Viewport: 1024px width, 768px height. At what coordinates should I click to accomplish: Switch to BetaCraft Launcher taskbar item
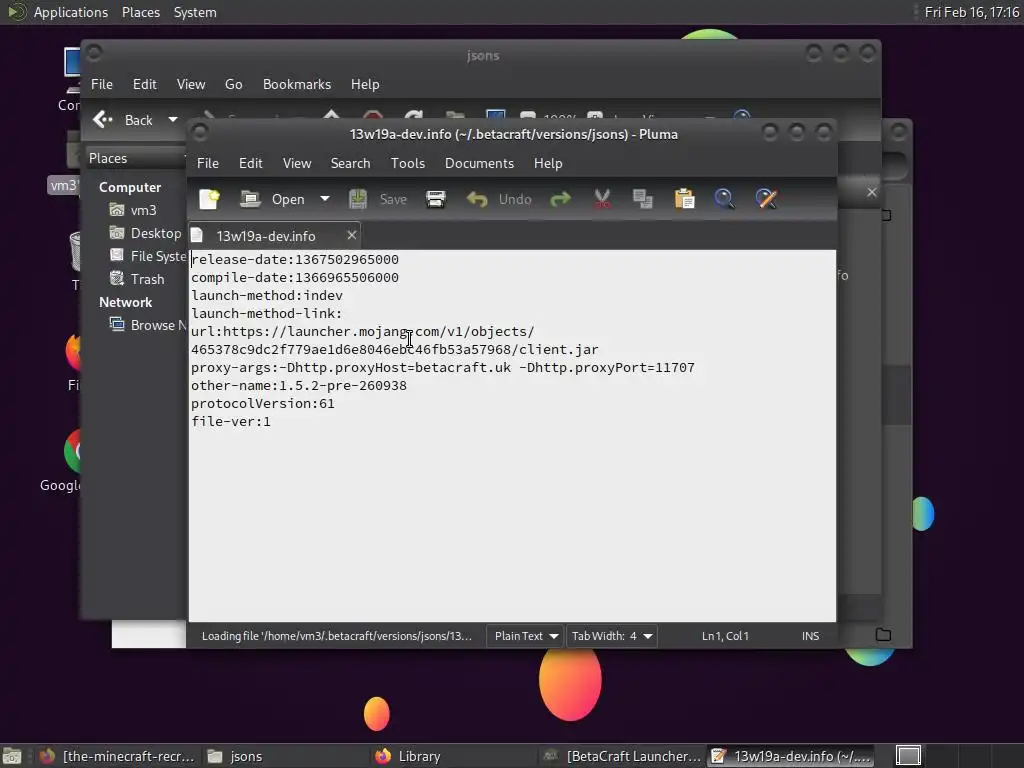(622, 756)
